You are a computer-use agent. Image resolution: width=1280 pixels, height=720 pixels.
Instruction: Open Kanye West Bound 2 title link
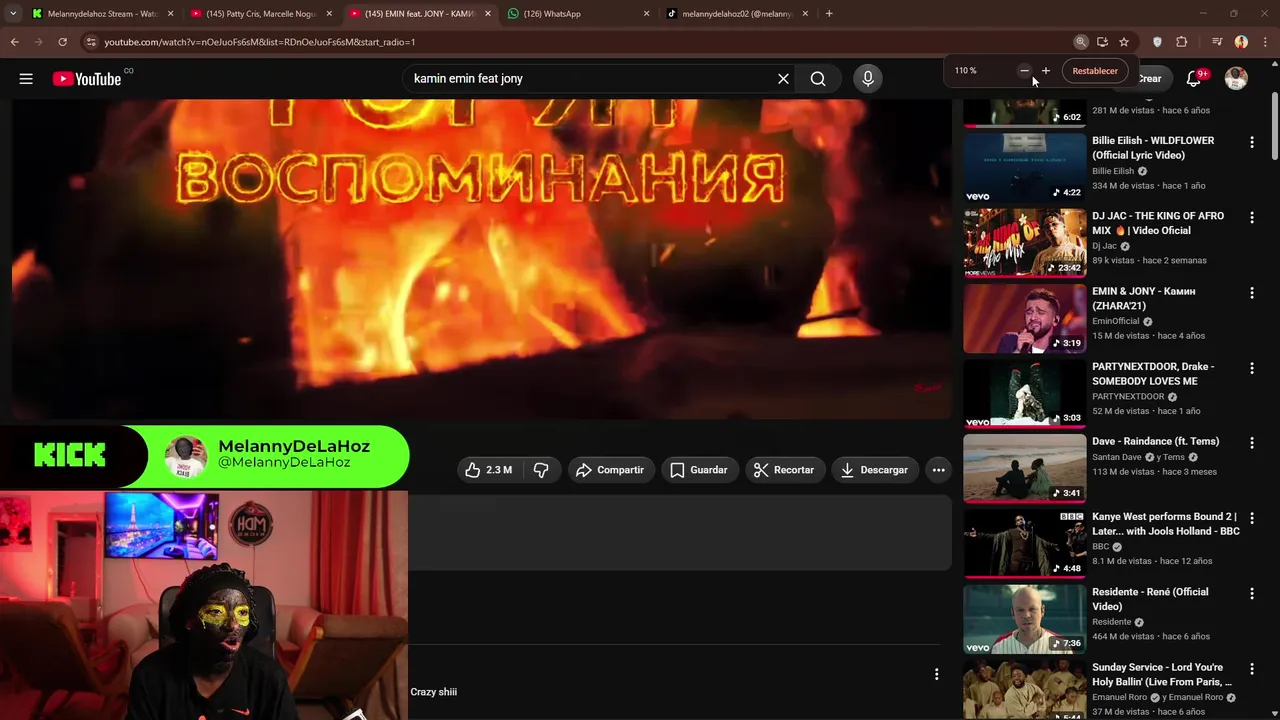pyautogui.click(x=1166, y=524)
